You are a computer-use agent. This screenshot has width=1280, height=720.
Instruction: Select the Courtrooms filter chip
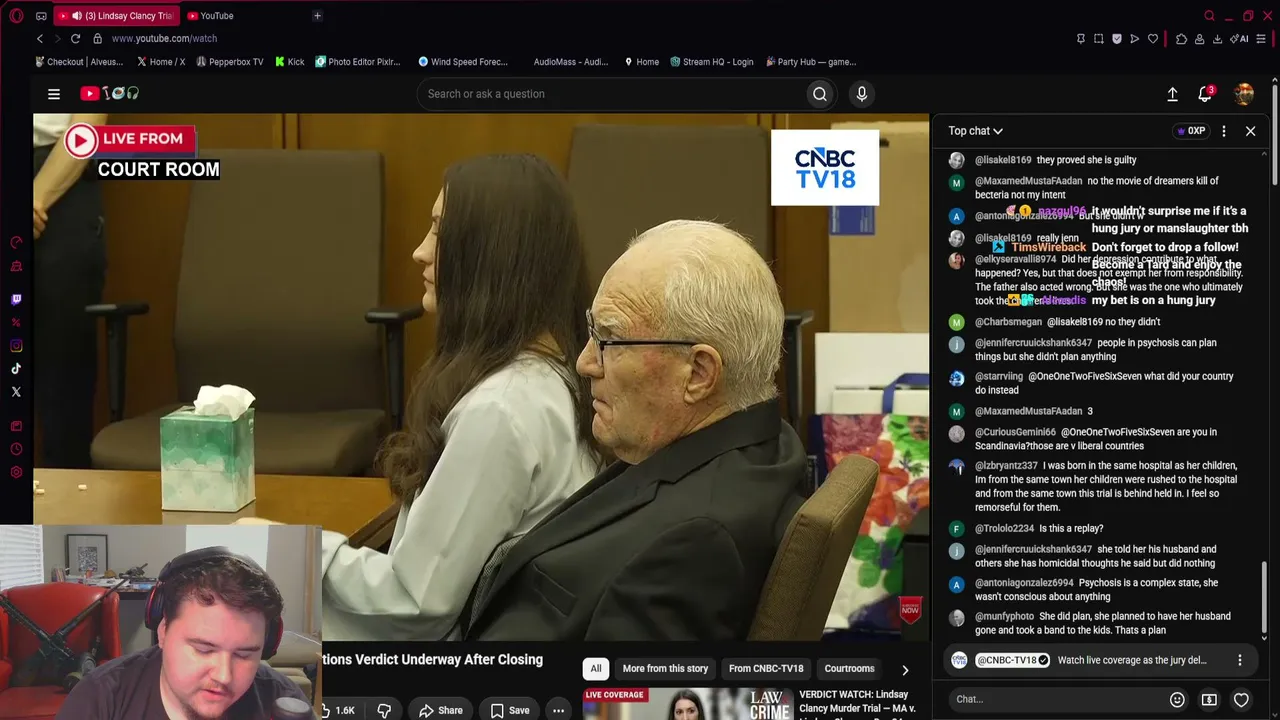(x=849, y=668)
